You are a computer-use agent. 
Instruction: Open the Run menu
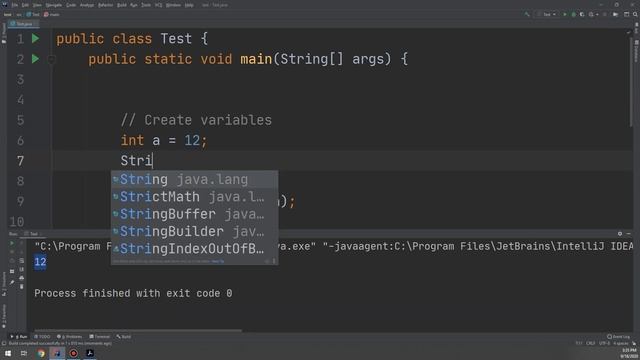pos(134,5)
